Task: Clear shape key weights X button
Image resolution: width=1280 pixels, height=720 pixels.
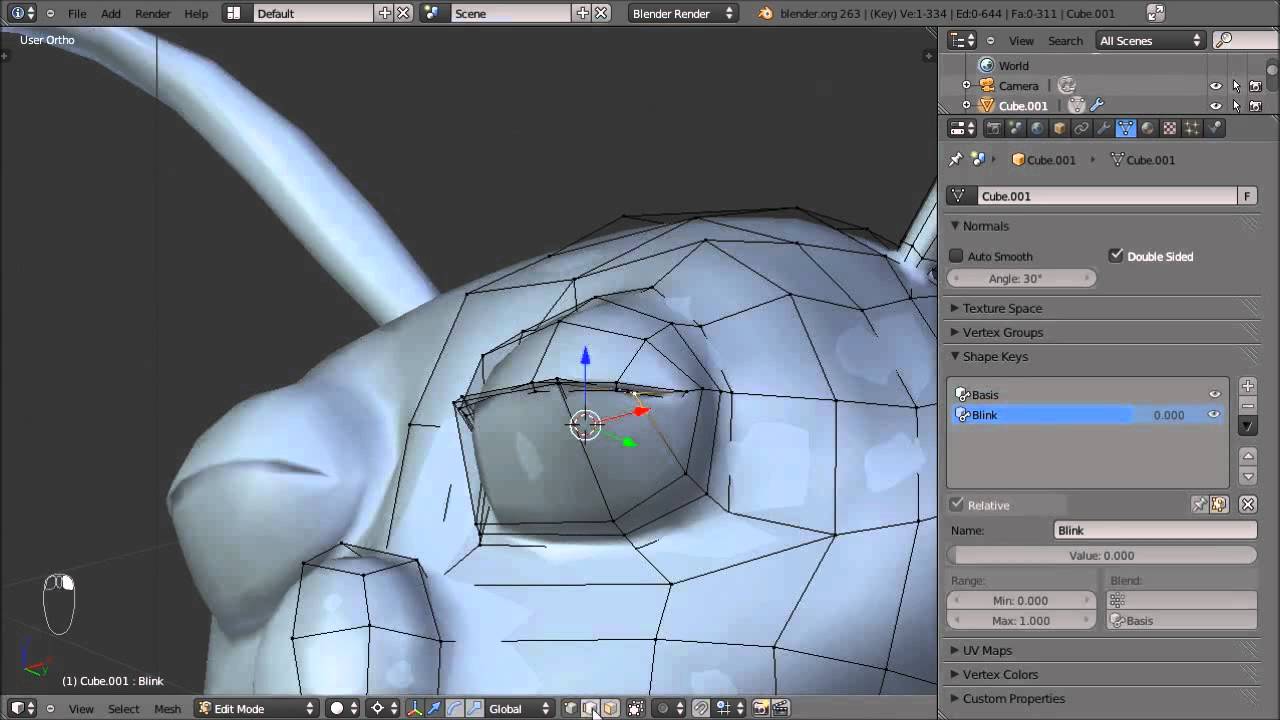Action: tap(1247, 505)
